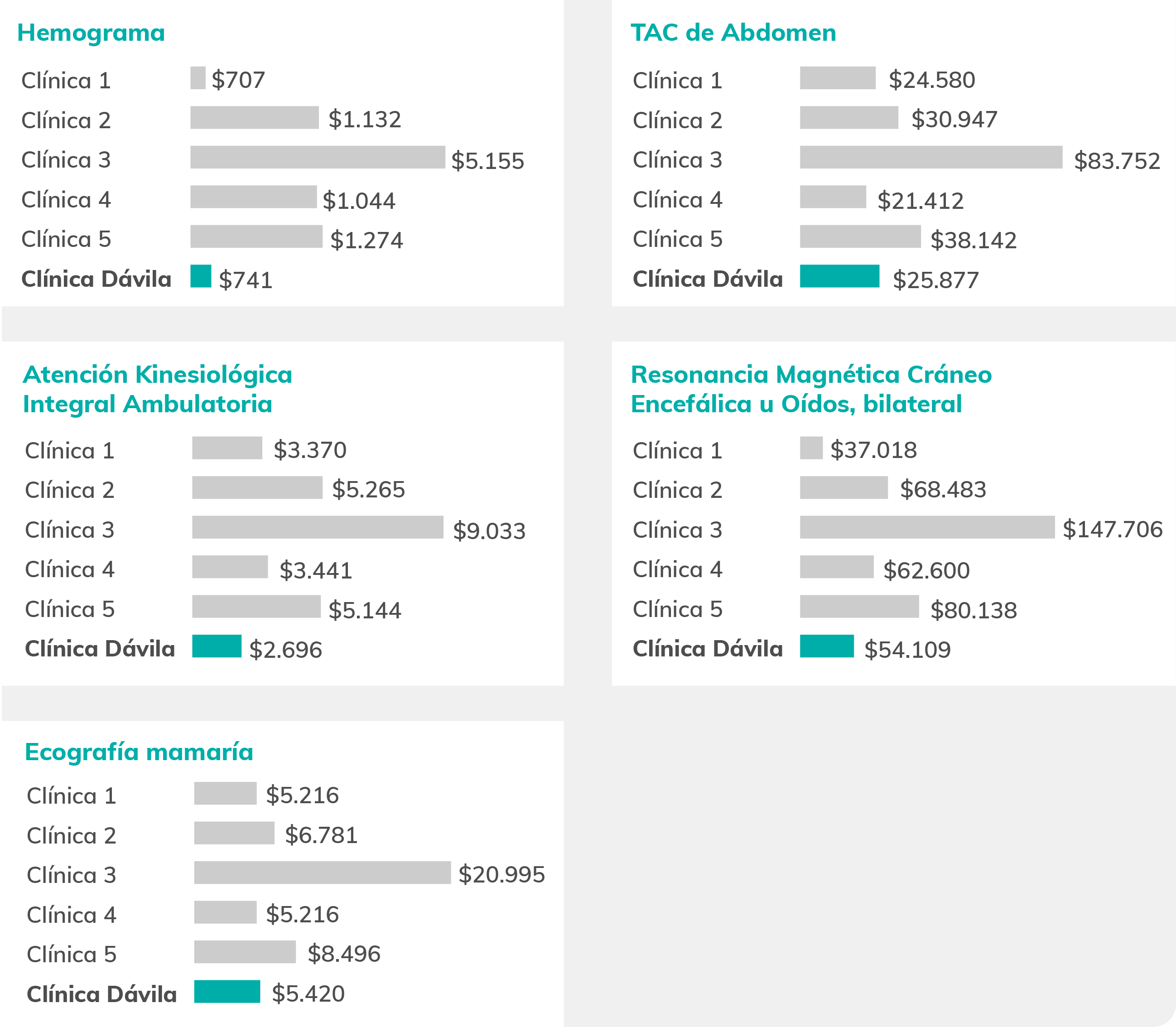Click the Ecografía mamaria title
Viewport: 1176px width, 1027px height.
(x=139, y=752)
